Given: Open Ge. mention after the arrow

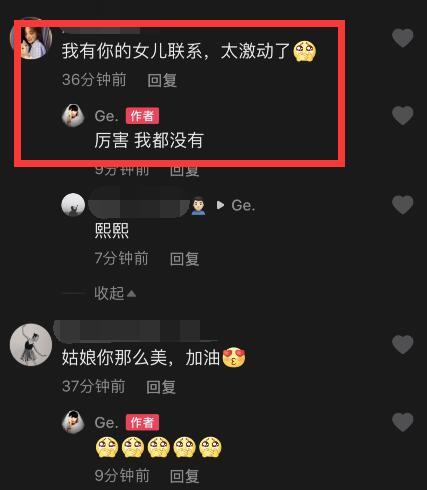Looking at the screenshot, I should pos(243,205).
